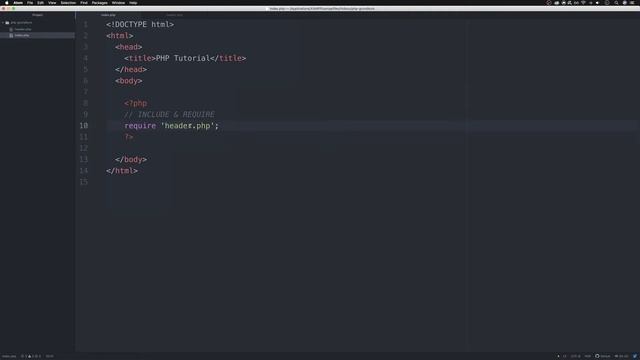Open header.php in the project tree
640x360 pixels.
point(23,29)
